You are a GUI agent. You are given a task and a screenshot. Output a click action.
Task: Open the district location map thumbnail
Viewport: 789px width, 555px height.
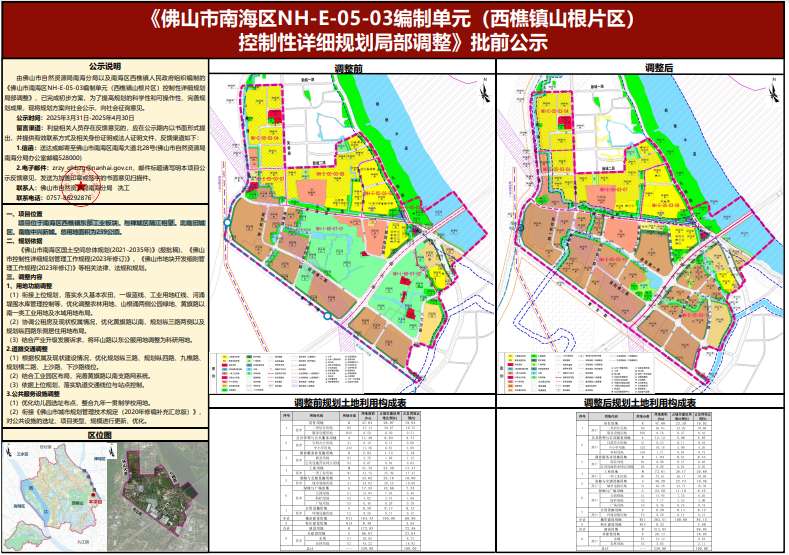(x=55, y=497)
